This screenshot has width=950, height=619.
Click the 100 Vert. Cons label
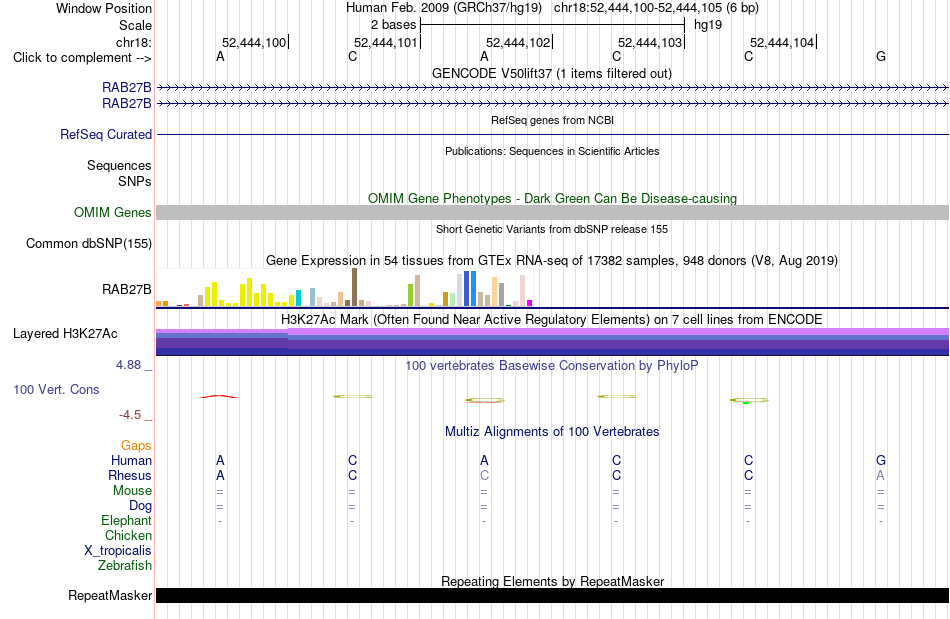pyautogui.click(x=56, y=389)
